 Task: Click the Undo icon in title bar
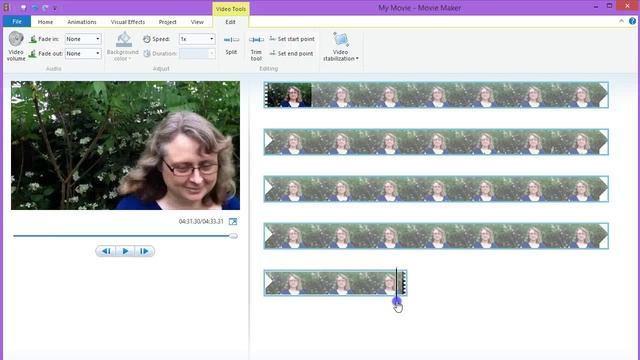tap(35, 8)
